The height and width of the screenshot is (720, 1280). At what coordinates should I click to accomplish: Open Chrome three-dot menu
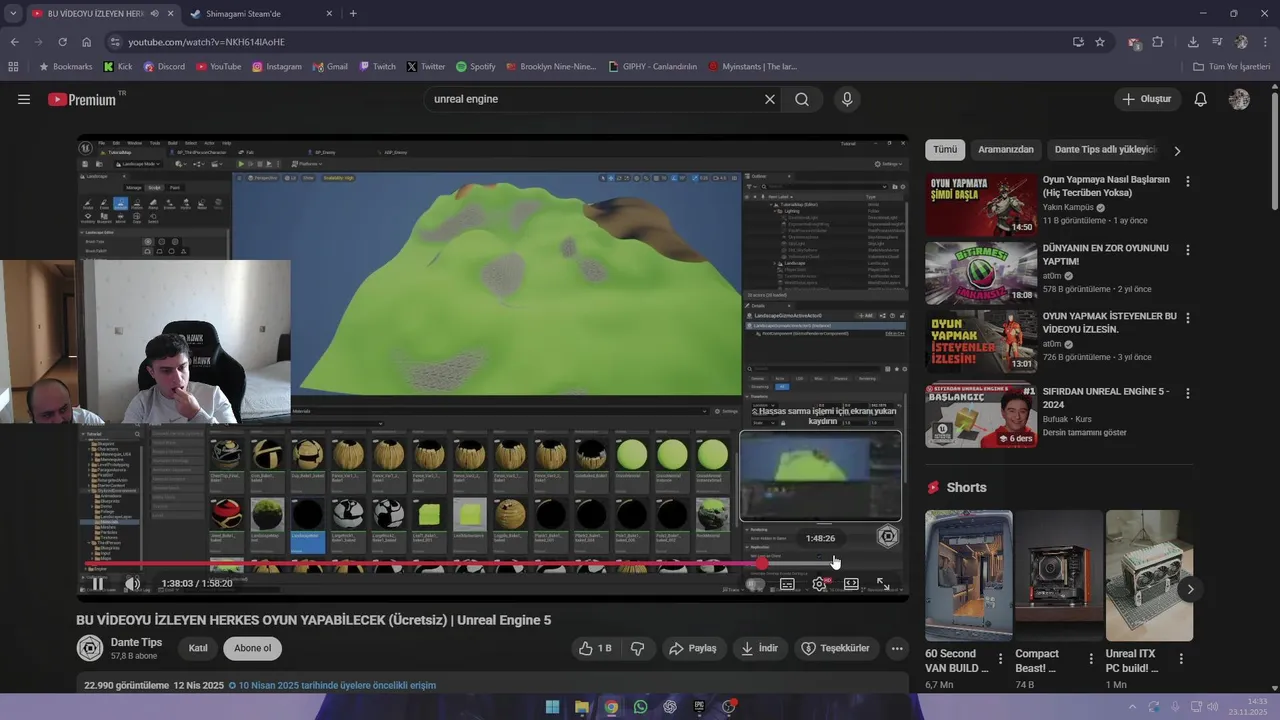pos(1266,42)
